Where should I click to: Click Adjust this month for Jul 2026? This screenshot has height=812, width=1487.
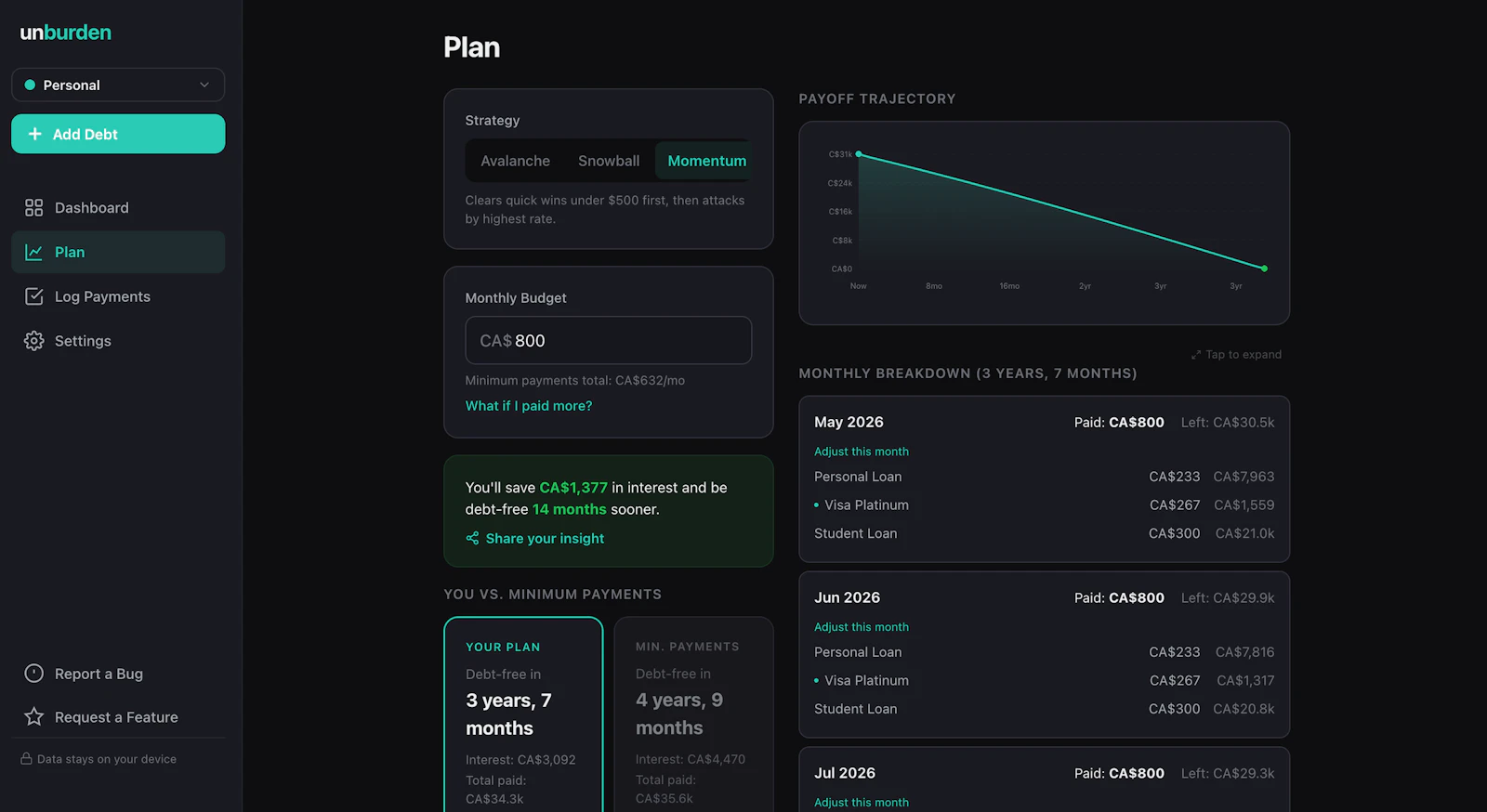pos(862,803)
